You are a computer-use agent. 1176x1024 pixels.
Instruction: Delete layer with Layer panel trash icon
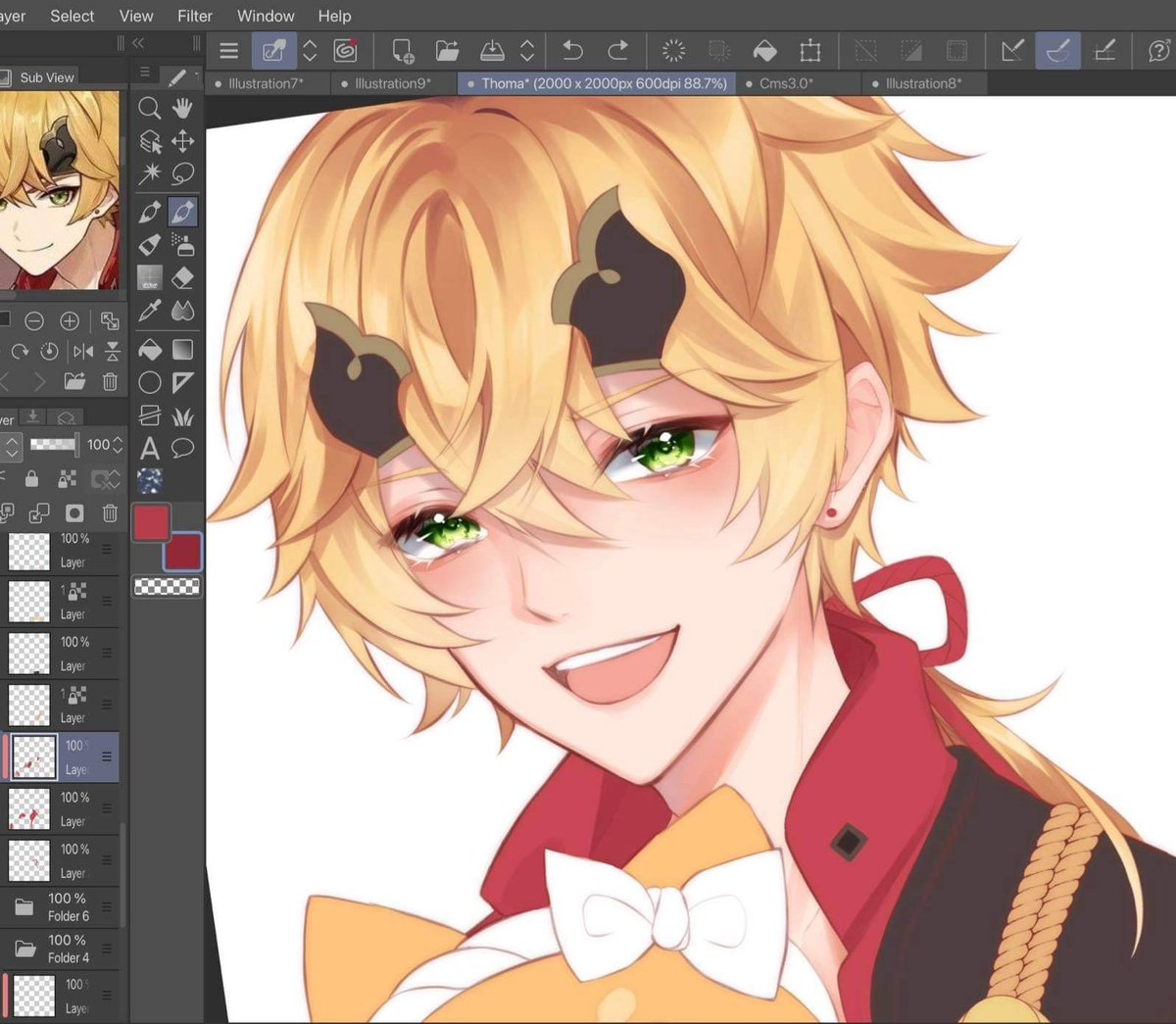click(x=110, y=512)
